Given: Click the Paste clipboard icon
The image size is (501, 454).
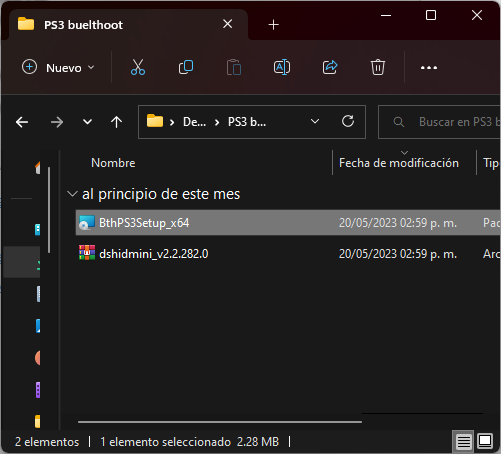Looking at the screenshot, I should 234,67.
